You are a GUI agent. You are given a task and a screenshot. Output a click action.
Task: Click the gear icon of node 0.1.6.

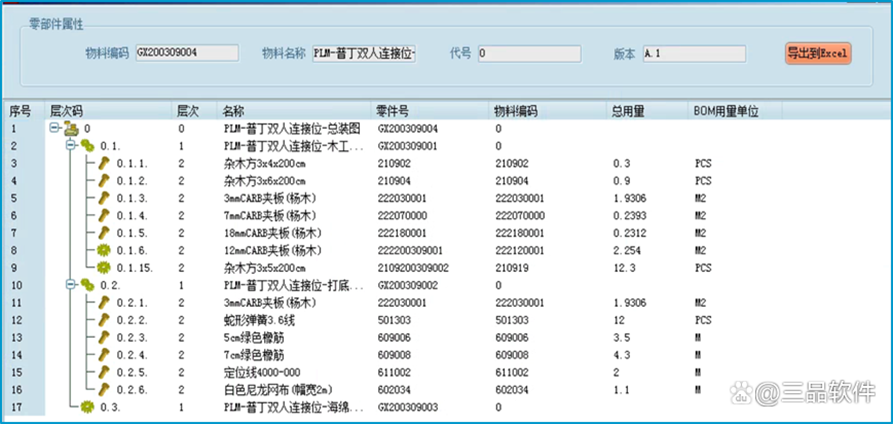tap(102, 250)
